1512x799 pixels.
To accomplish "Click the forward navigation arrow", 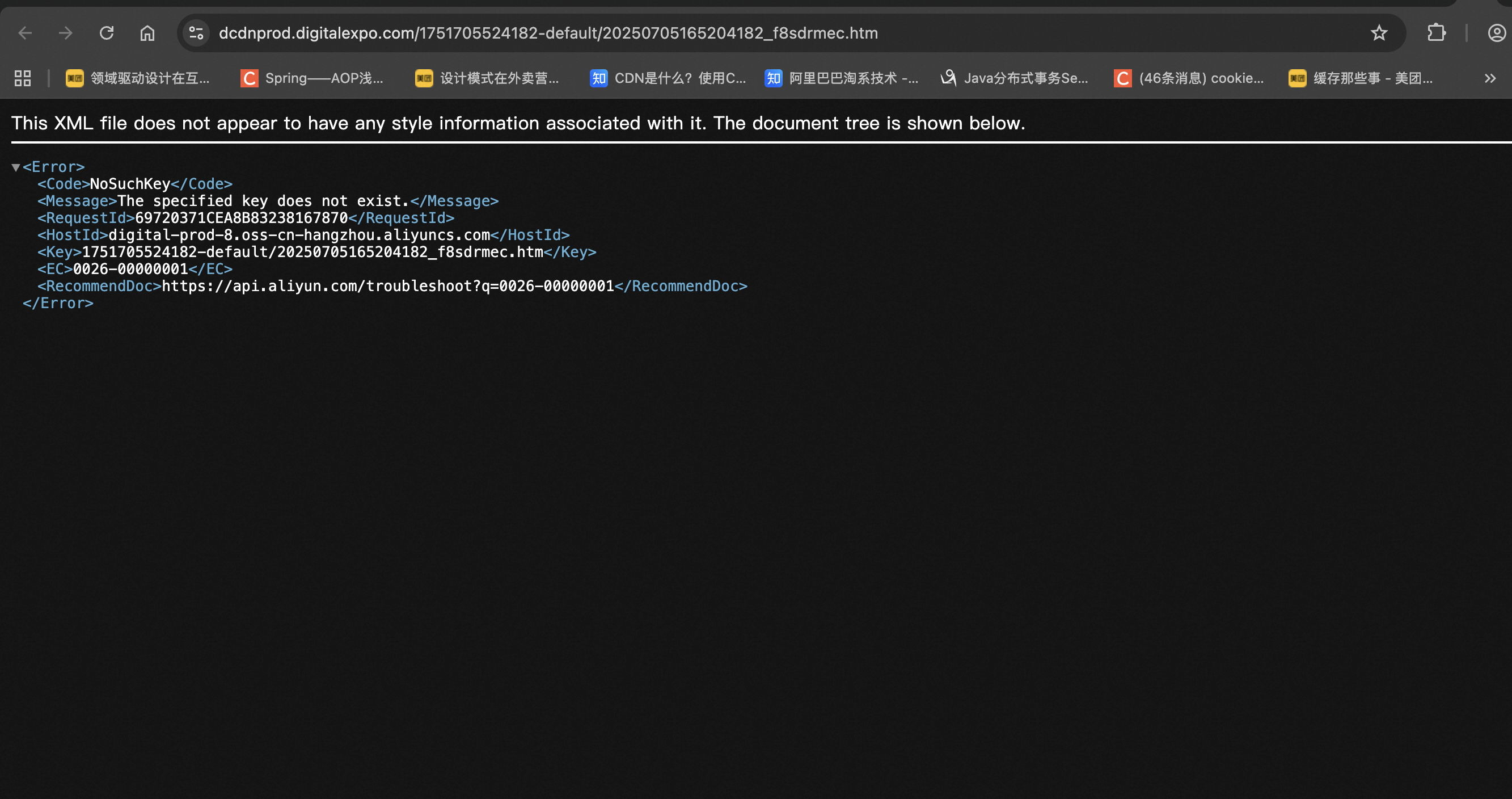I will click(x=66, y=33).
